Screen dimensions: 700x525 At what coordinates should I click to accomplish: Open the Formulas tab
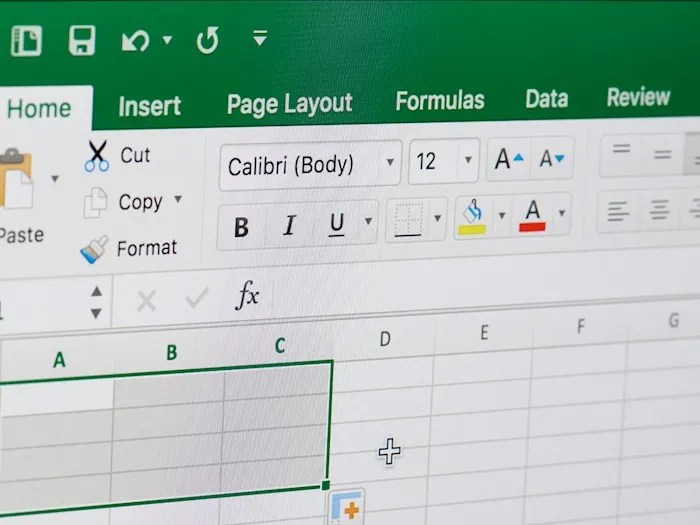tap(439, 101)
